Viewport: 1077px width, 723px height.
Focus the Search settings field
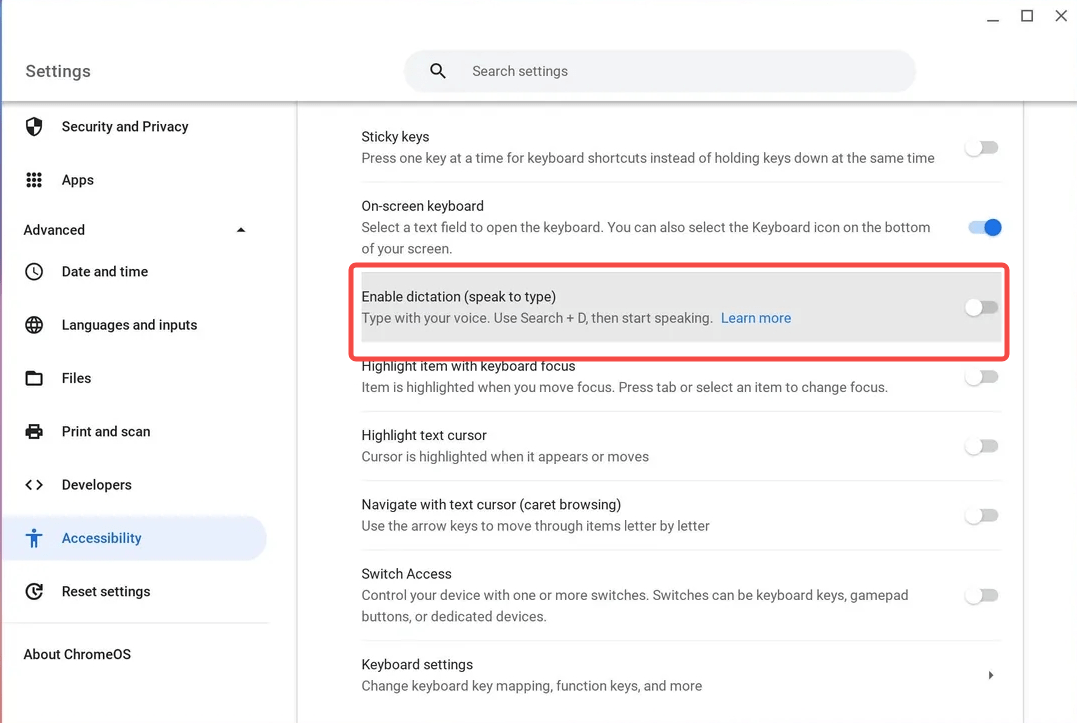tap(659, 71)
